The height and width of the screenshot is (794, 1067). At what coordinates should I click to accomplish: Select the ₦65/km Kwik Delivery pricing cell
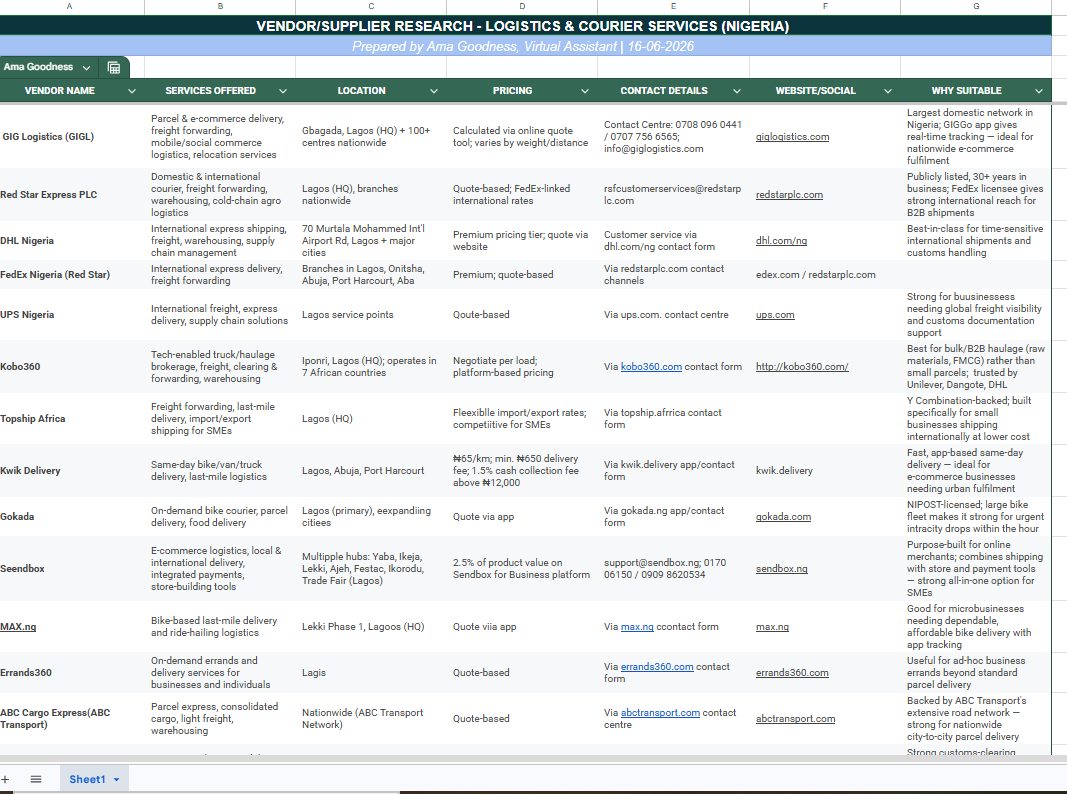(522, 471)
